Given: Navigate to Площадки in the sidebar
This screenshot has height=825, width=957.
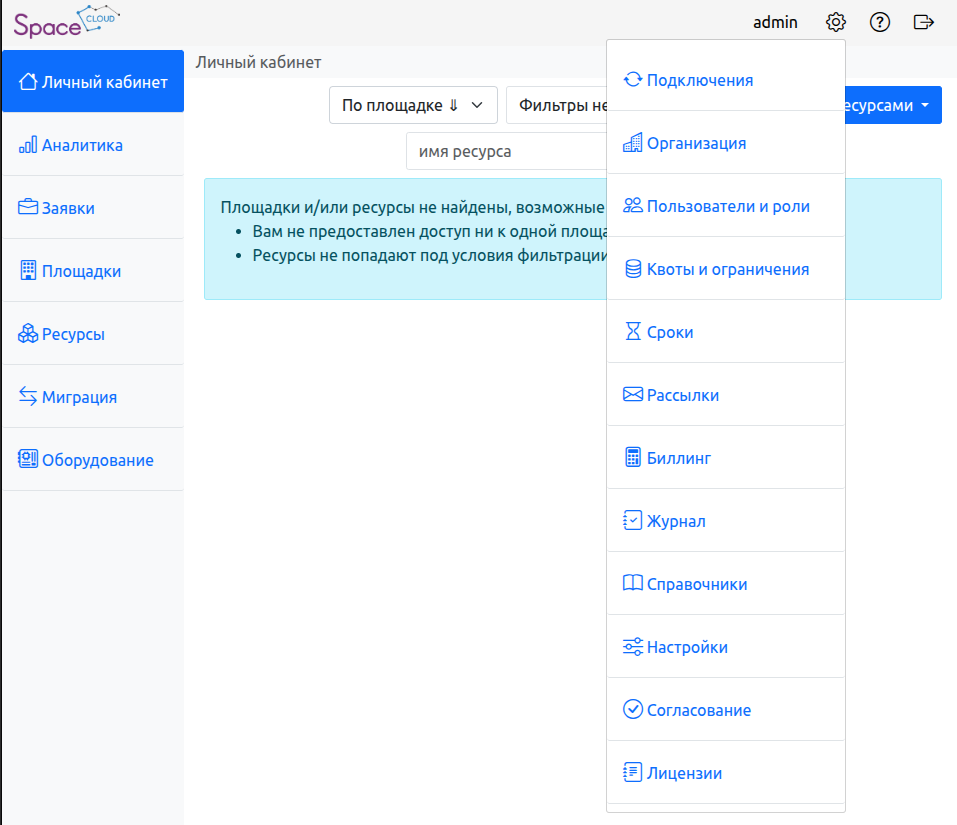Looking at the screenshot, I should pyautogui.click(x=80, y=271).
